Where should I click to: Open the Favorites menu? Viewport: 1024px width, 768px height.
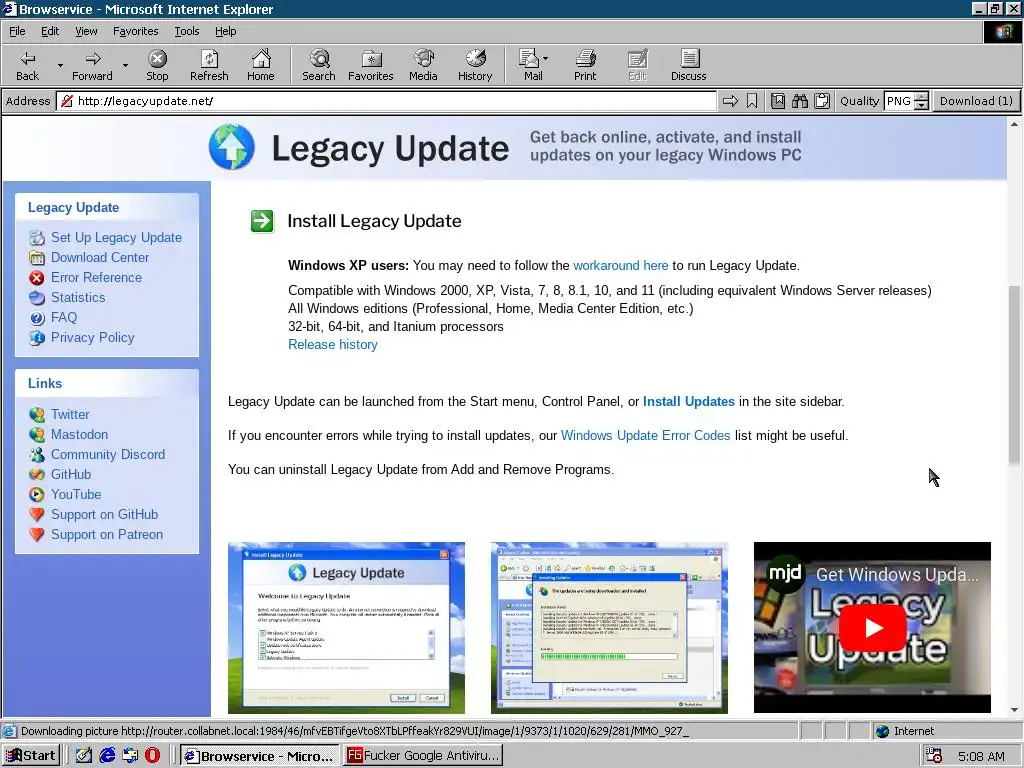pyautogui.click(x=135, y=31)
